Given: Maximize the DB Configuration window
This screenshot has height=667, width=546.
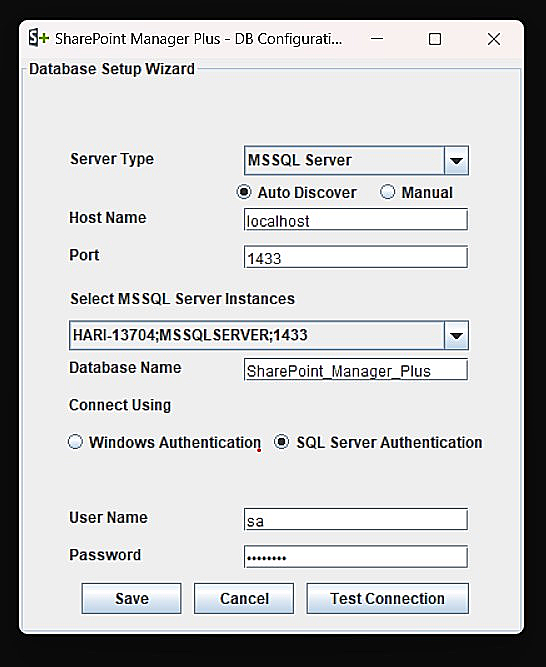Looking at the screenshot, I should (435, 39).
